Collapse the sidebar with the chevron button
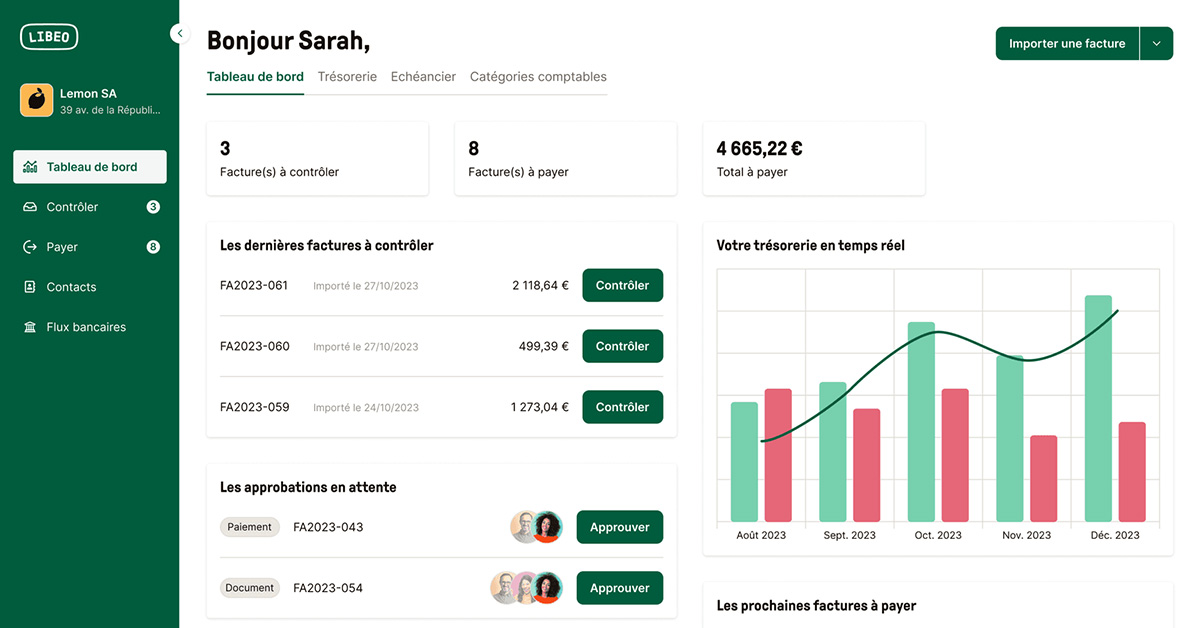This screenshot has height=628, width=1200. 179,34
